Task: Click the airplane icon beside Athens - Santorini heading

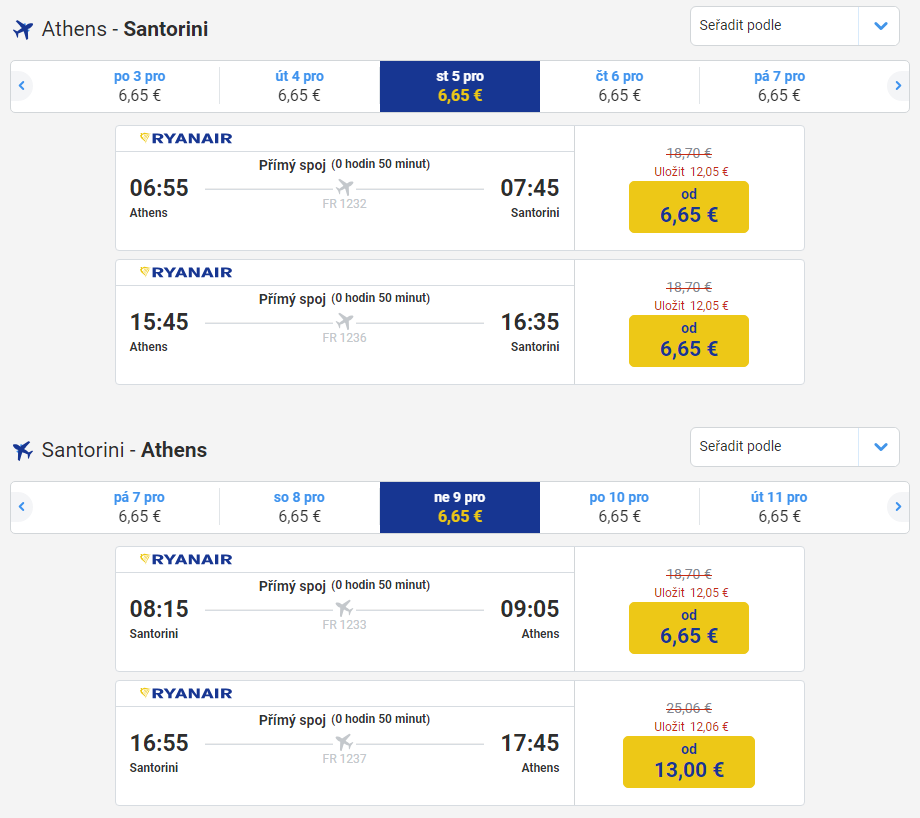Action: (23, 29)
